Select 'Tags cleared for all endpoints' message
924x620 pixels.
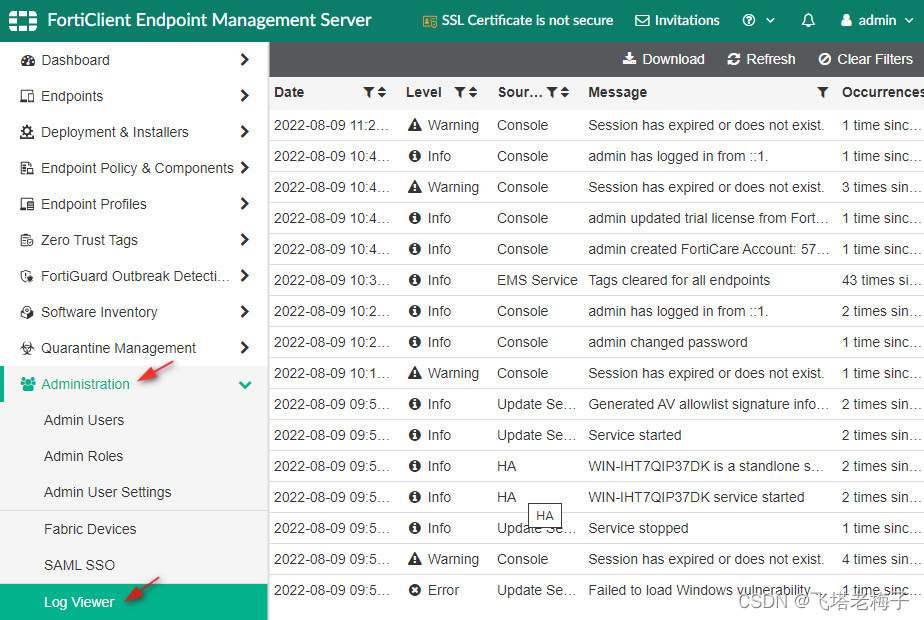tap(679, 280)
